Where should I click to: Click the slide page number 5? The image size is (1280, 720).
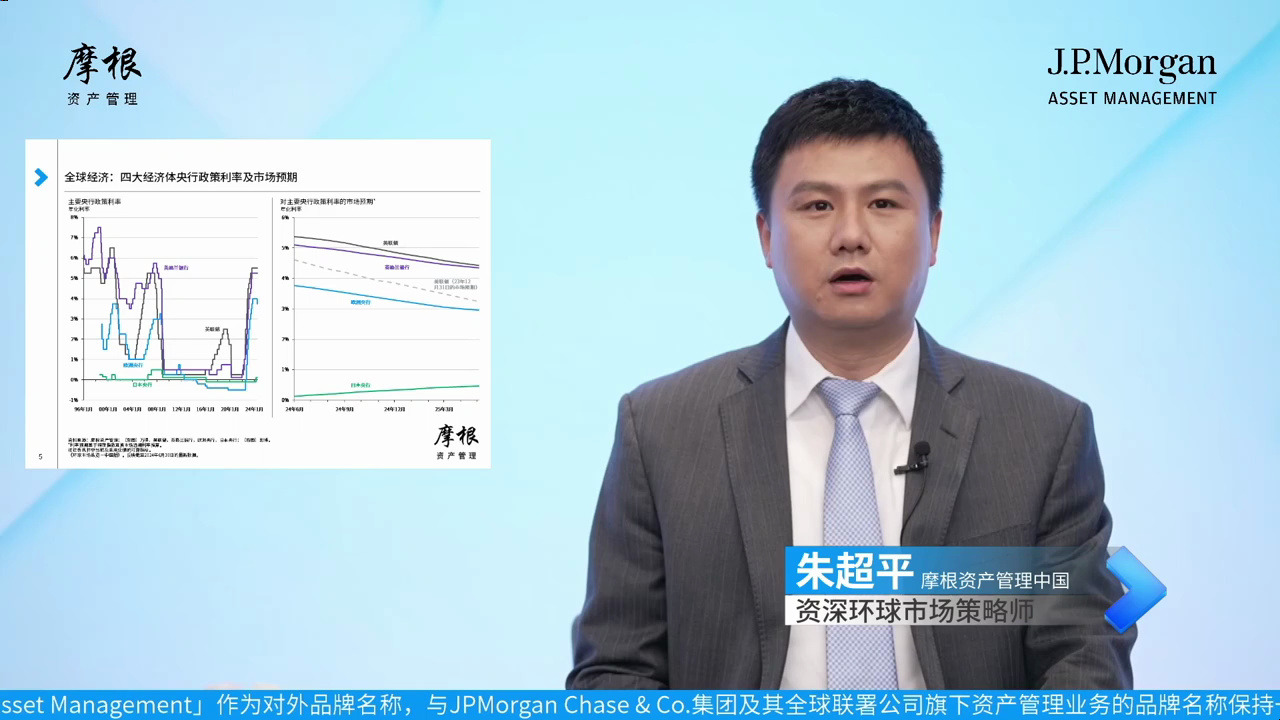(x=40, y=457)
